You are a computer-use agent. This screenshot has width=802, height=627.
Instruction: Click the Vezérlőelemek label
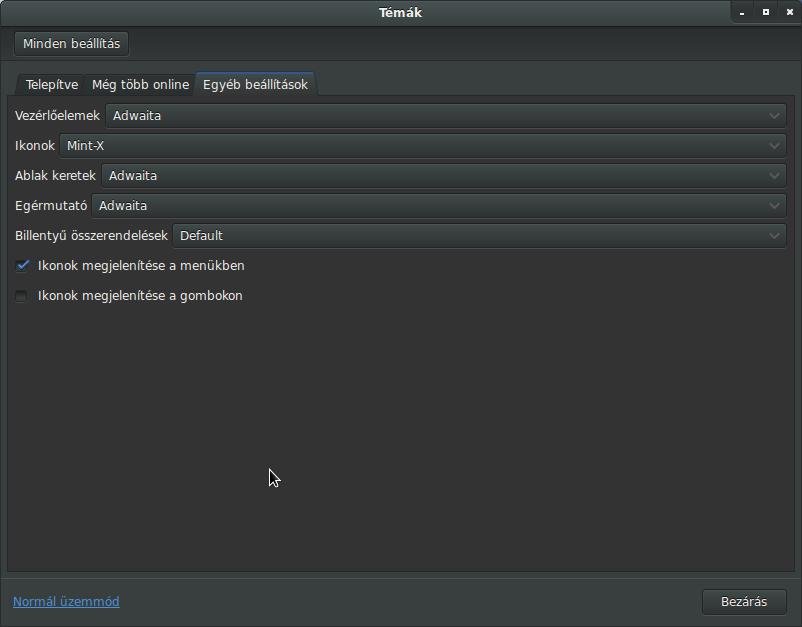(57, 116)
